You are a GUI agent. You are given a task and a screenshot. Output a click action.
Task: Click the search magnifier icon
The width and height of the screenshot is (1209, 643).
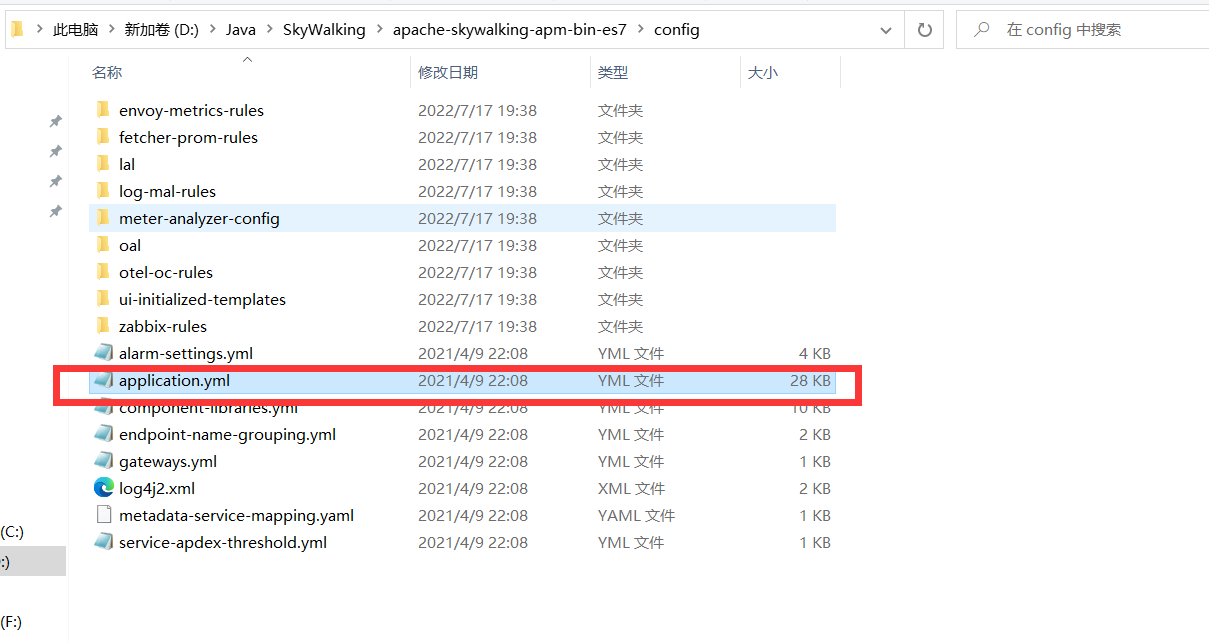point(982,30)
